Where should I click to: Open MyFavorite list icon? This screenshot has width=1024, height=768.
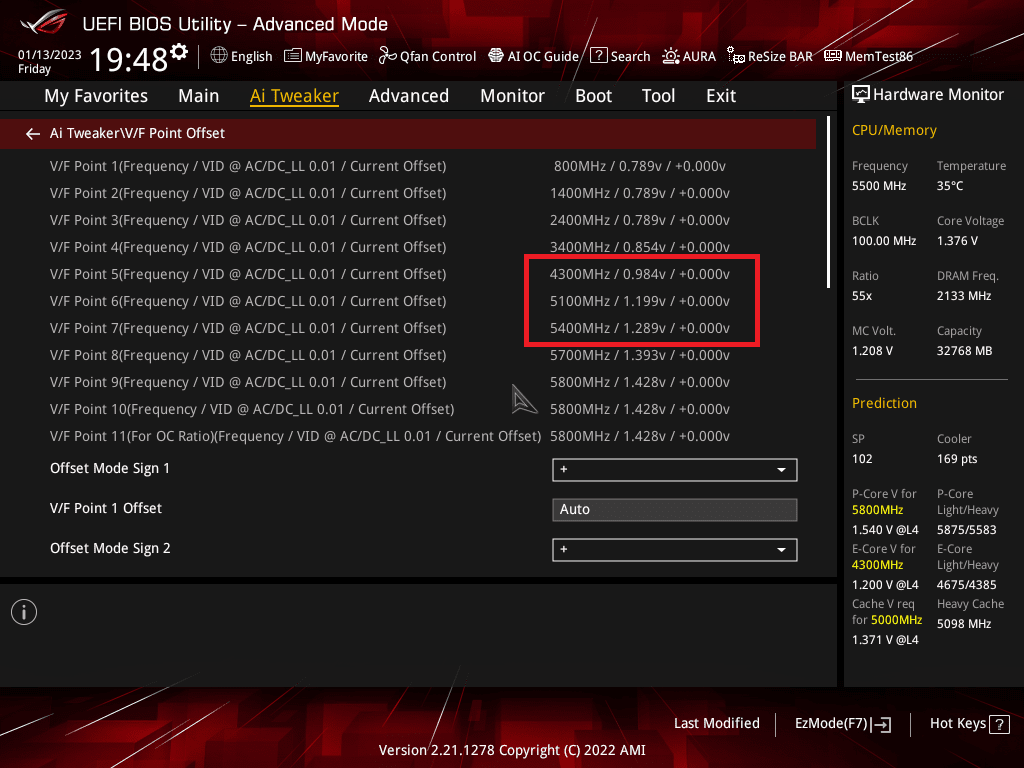click(293, 56)
